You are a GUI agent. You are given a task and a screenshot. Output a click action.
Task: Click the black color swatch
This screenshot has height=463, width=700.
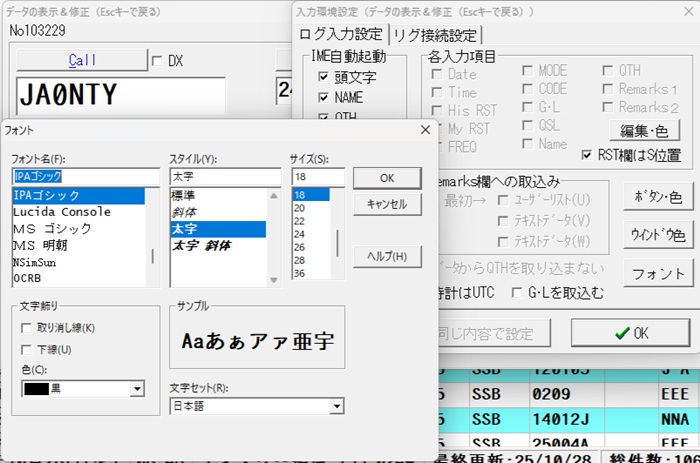point(36,388)
